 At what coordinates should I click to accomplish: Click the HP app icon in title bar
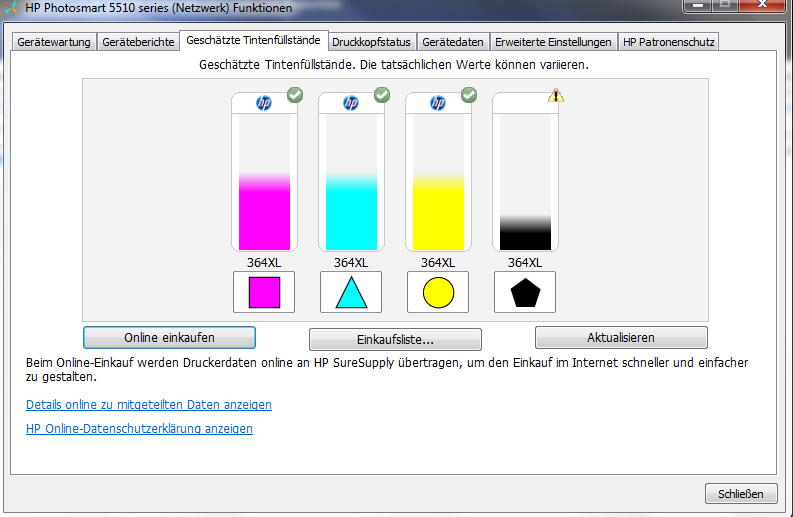click(11, 7)
